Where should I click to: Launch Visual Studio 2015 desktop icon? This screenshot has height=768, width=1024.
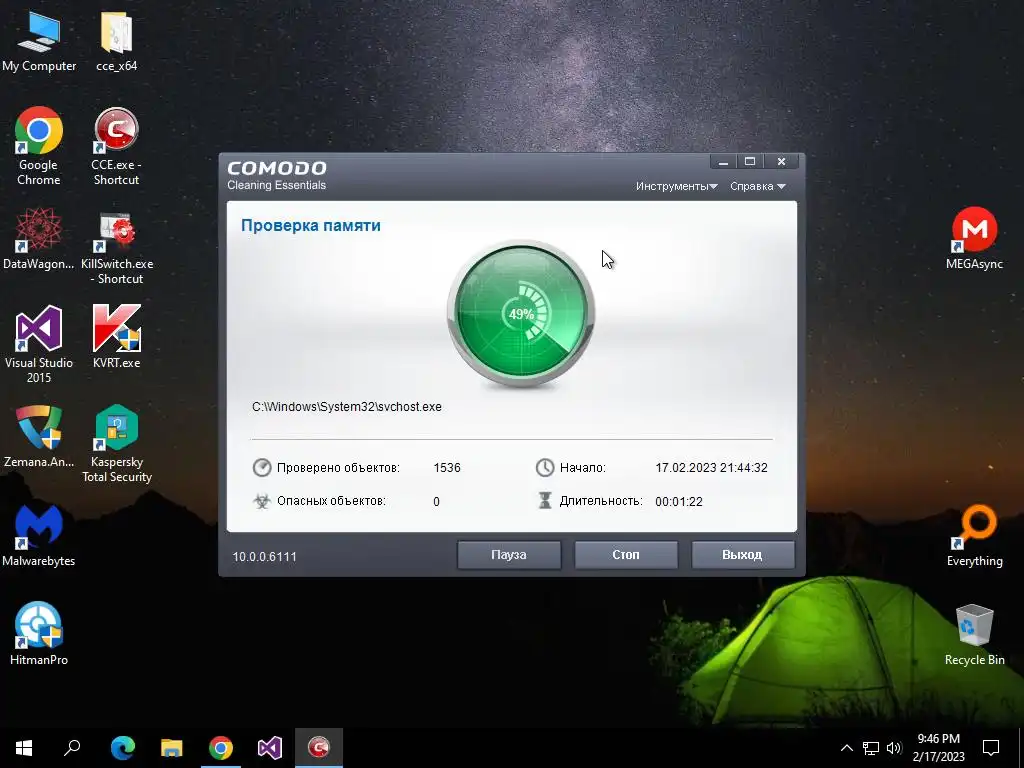point(39,344)
